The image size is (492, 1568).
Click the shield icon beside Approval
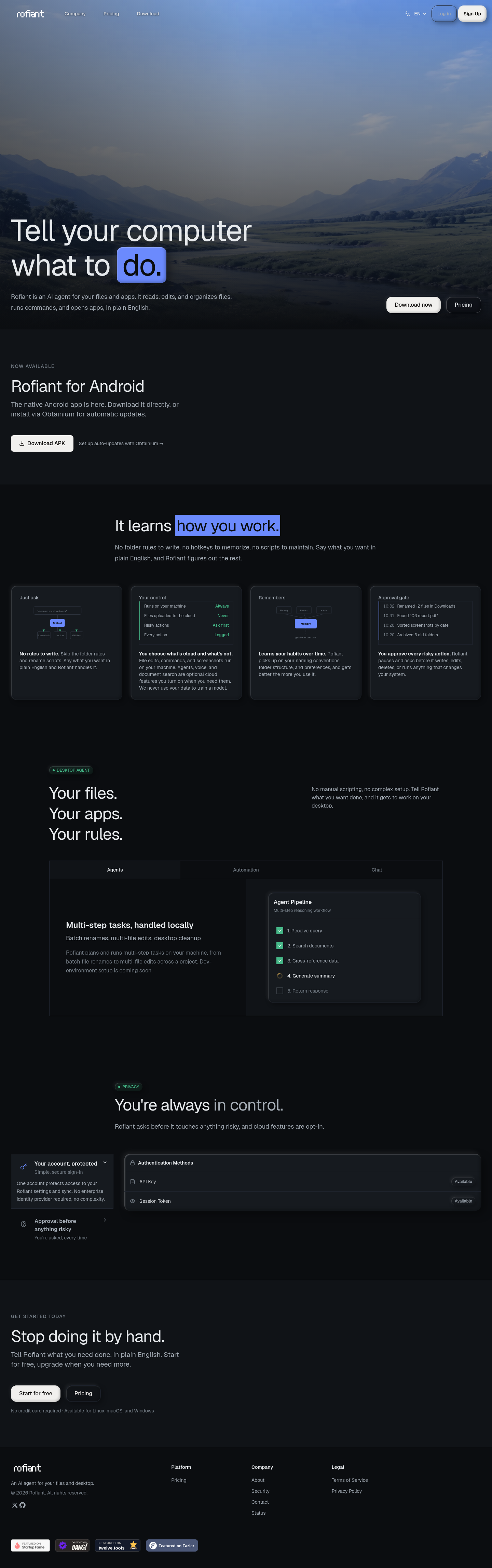click(24, 1224)
